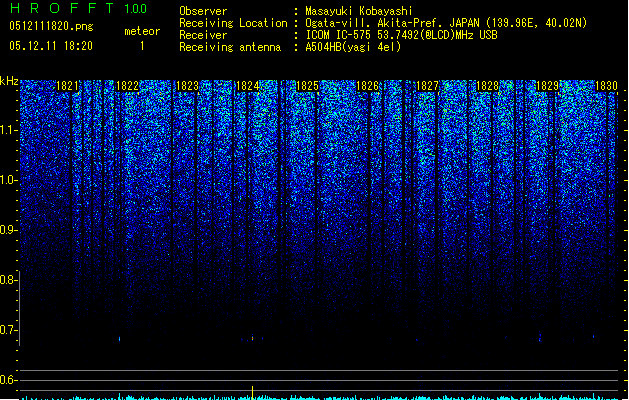Click the 0.7 kHz axis label
Image resolution: width=629 pixels, height=400 pixels.
click(8, 330)
